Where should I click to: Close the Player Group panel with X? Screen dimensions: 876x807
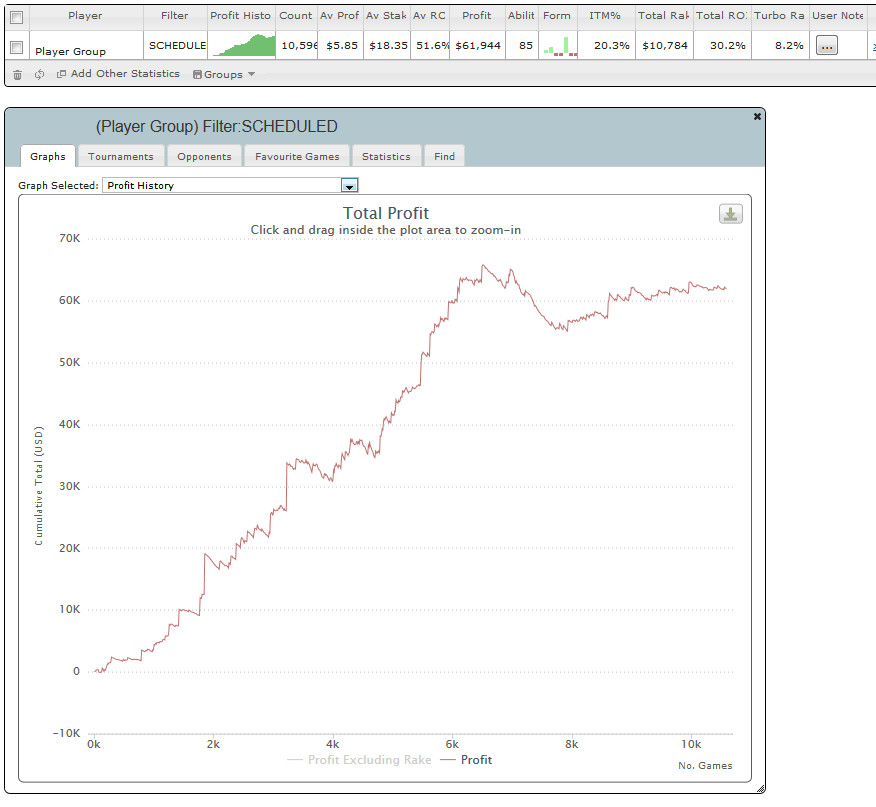coord(757,116)
